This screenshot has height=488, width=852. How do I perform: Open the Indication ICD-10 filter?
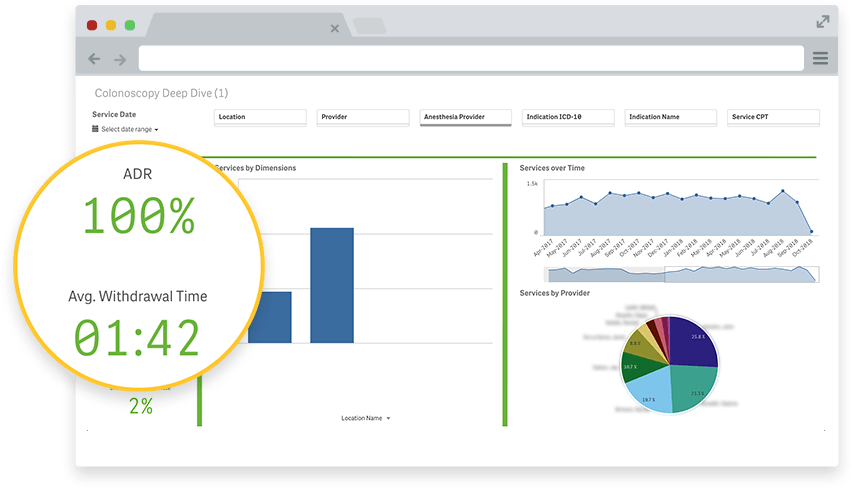(x=568, y=117)
